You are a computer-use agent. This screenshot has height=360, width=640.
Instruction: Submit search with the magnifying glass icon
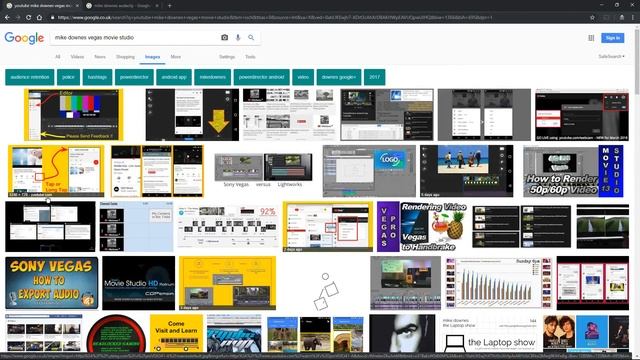[251, 38]
